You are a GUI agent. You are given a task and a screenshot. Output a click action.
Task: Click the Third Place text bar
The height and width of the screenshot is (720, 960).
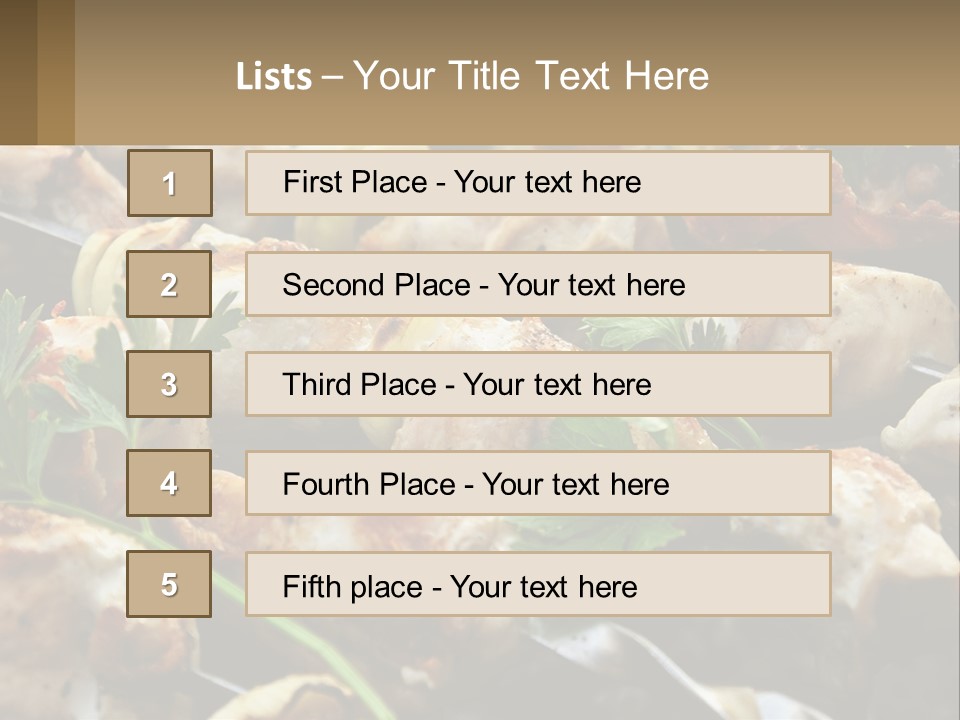click(538, 384)
